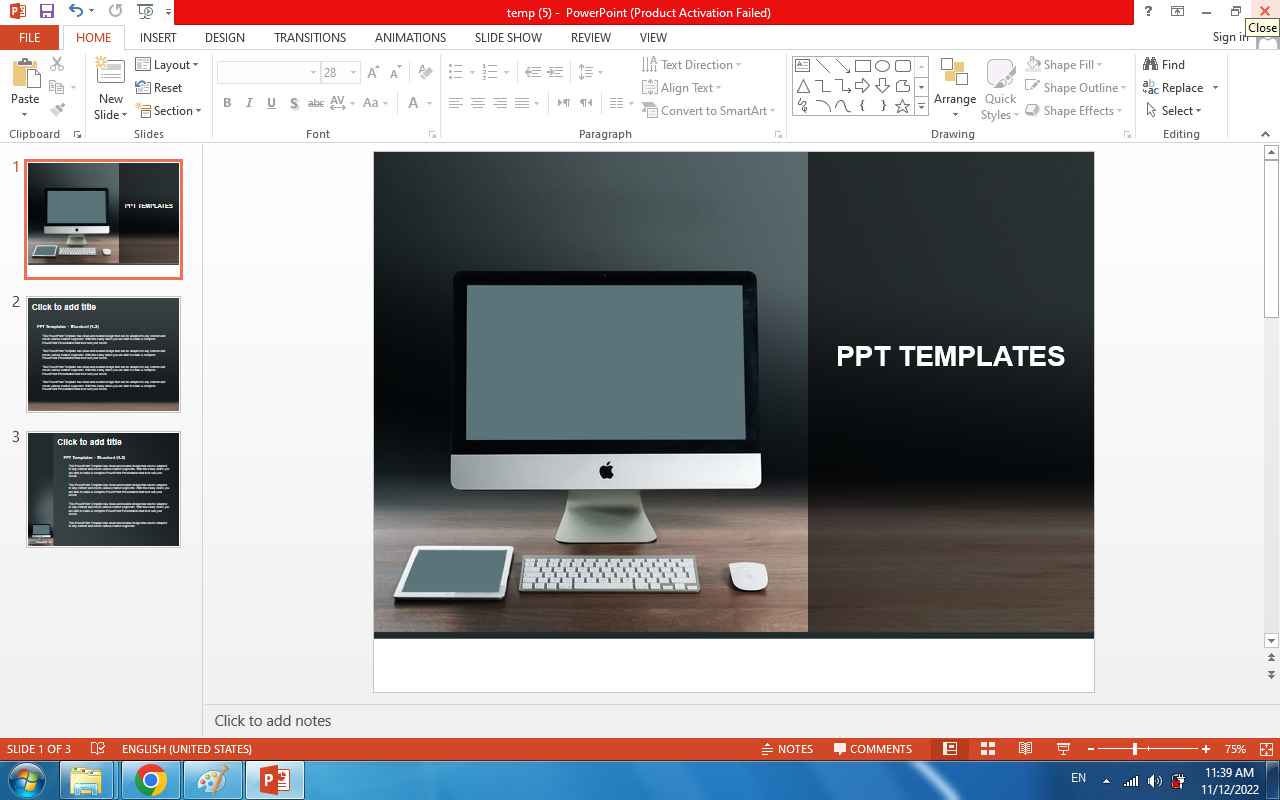Image resolution: width=1280 pixels, height=800 pixels.
Task: Fit slide to current window icon
Action: click(x=1266, y=749)
